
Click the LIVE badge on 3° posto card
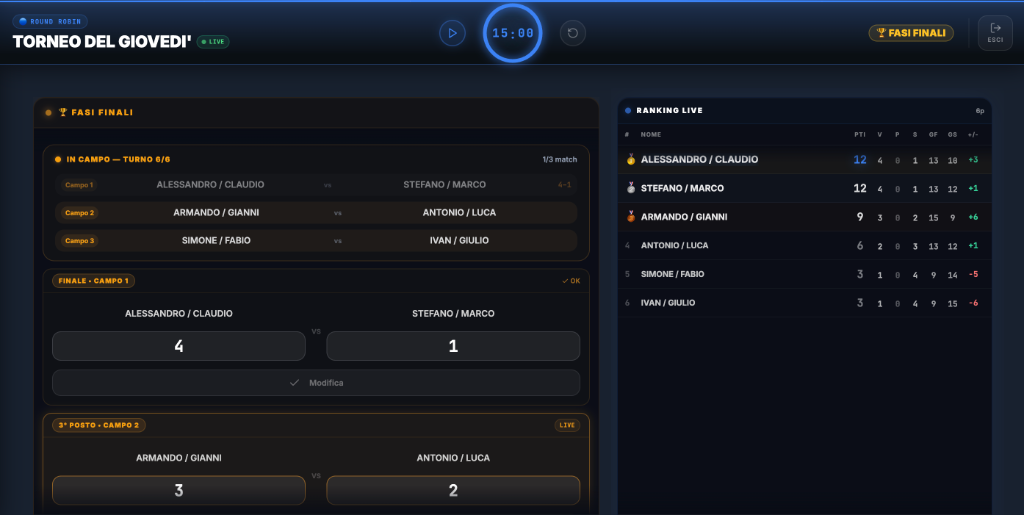point(567,425)
